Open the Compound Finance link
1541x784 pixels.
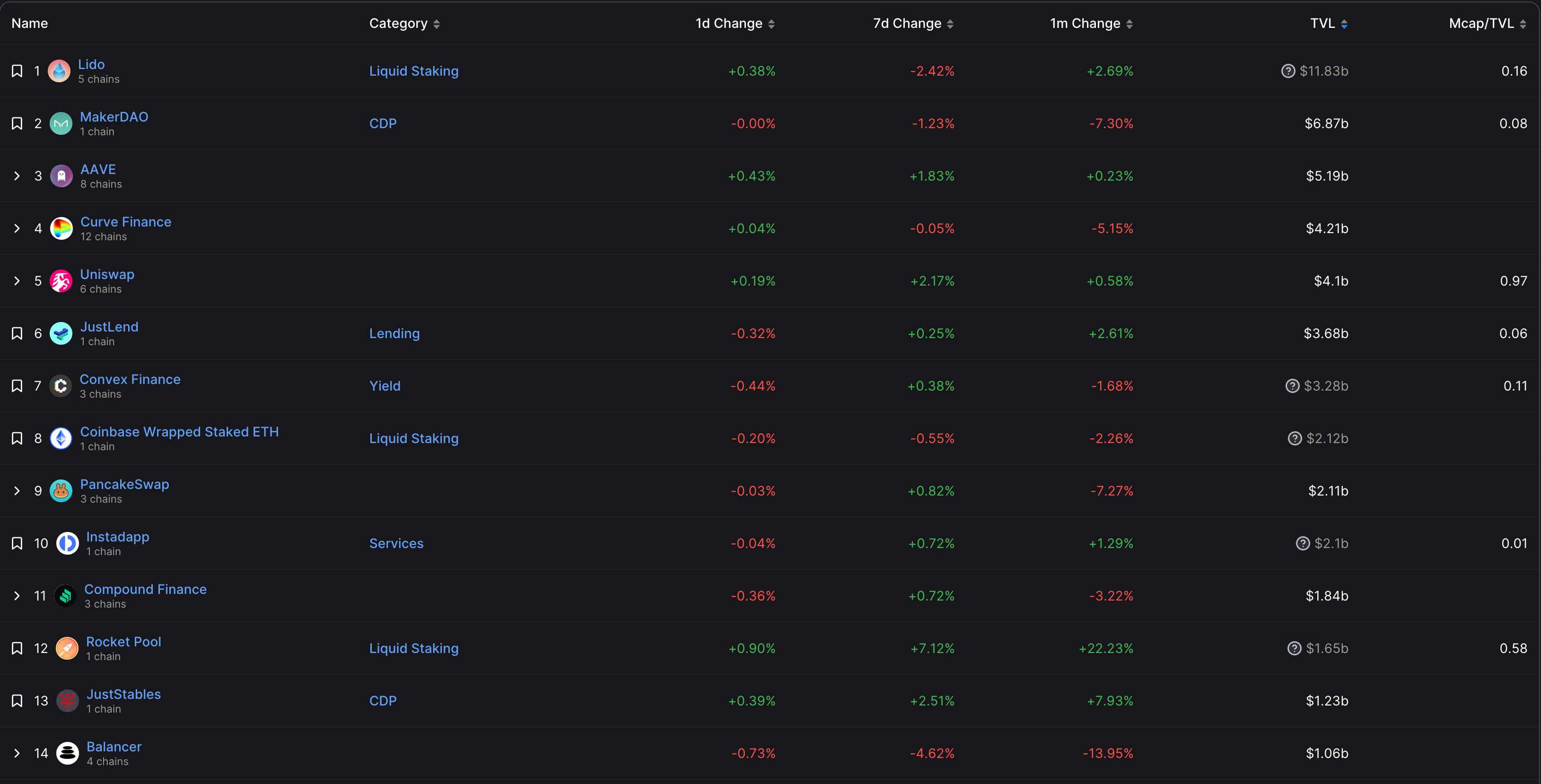[145, 590]
